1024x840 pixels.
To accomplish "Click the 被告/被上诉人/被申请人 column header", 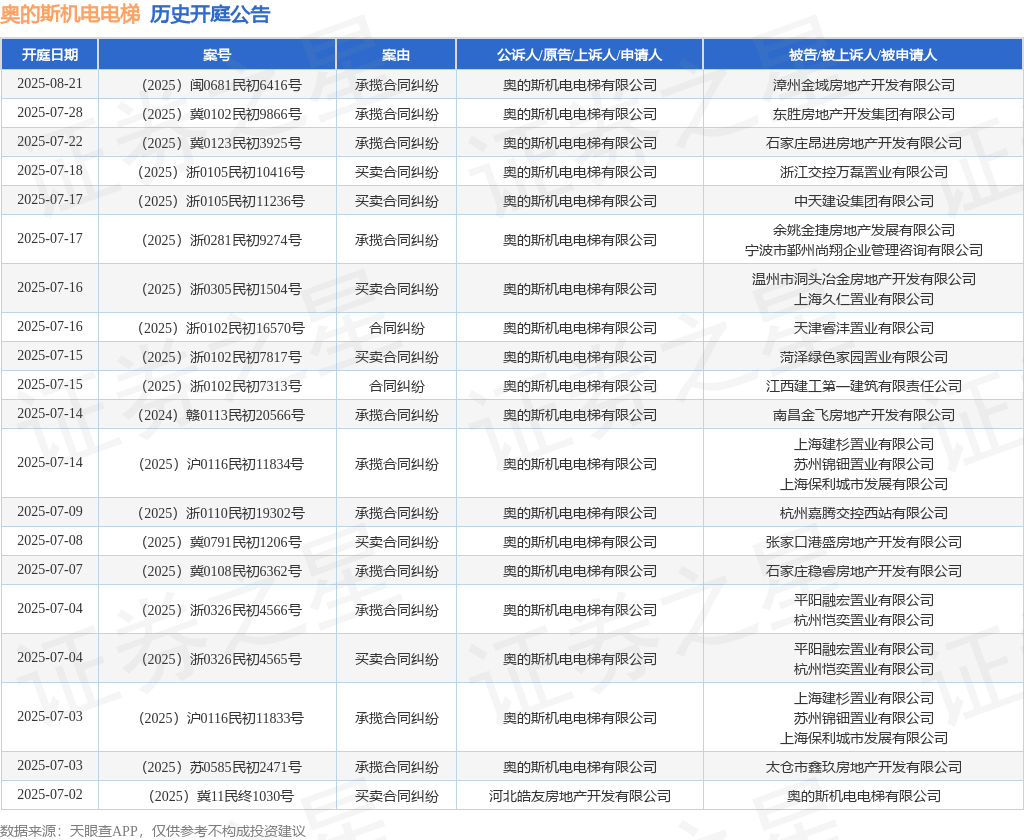I will pos(863,55).
